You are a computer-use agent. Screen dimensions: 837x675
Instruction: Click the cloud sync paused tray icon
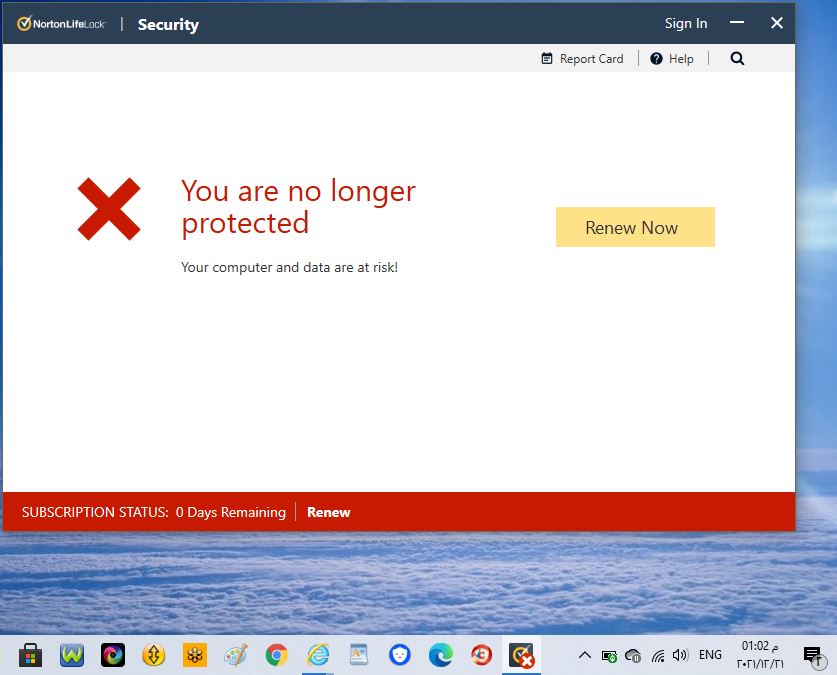pyautogui.click(x=633, y=656)
